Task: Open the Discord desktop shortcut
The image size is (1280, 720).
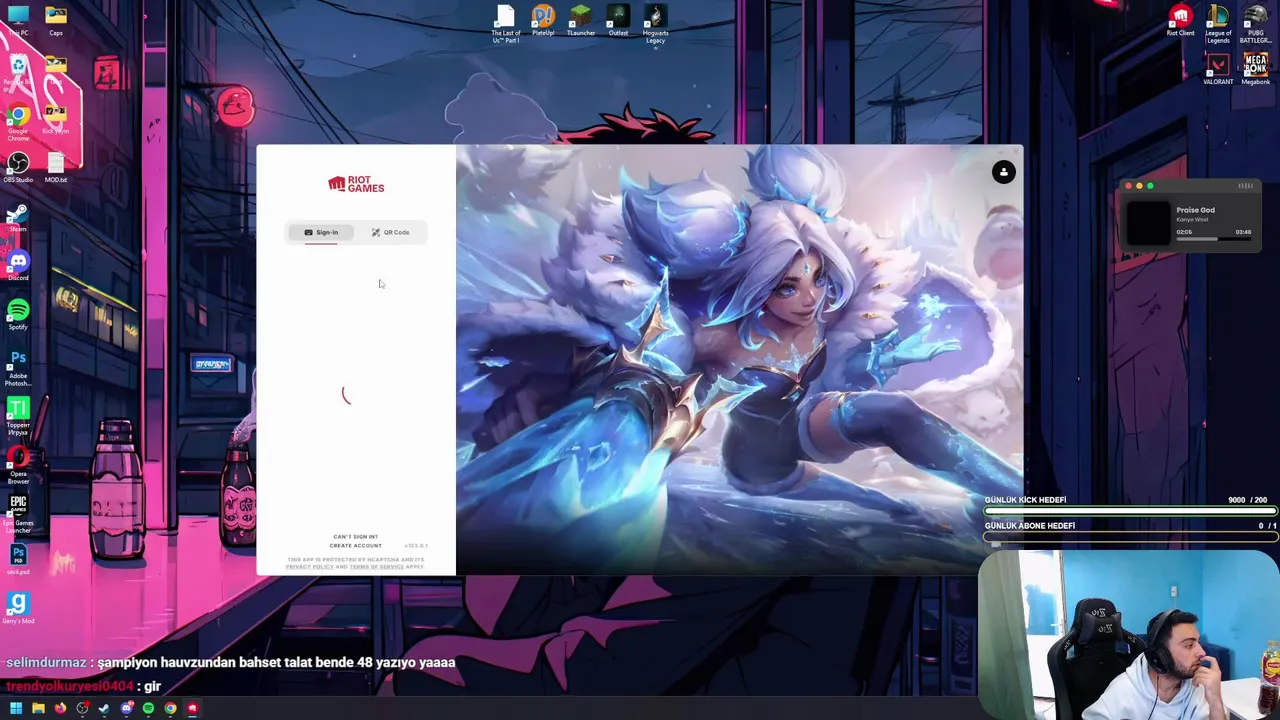Action: pyautogui.click(x=18, y=265)
